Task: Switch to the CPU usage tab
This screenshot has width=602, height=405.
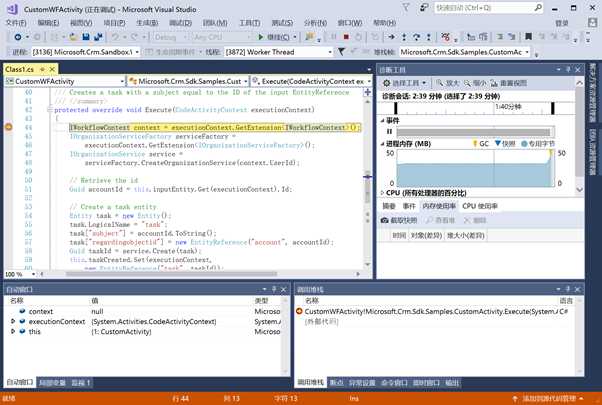Action: [x=480, y=206]
